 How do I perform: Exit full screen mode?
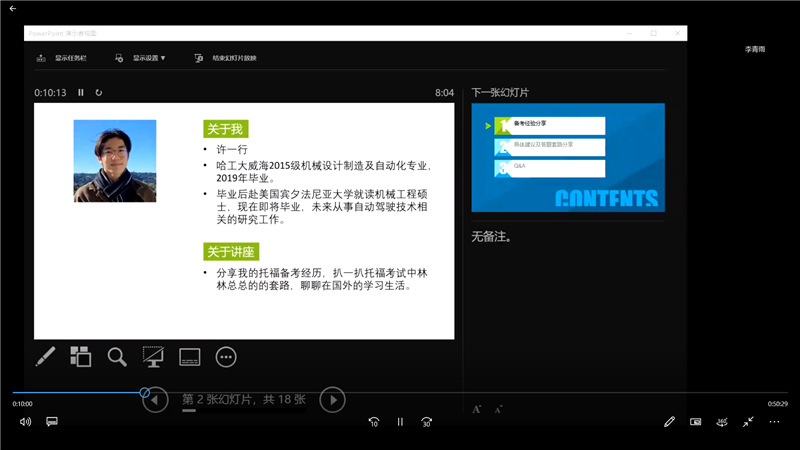click(748, 422)
